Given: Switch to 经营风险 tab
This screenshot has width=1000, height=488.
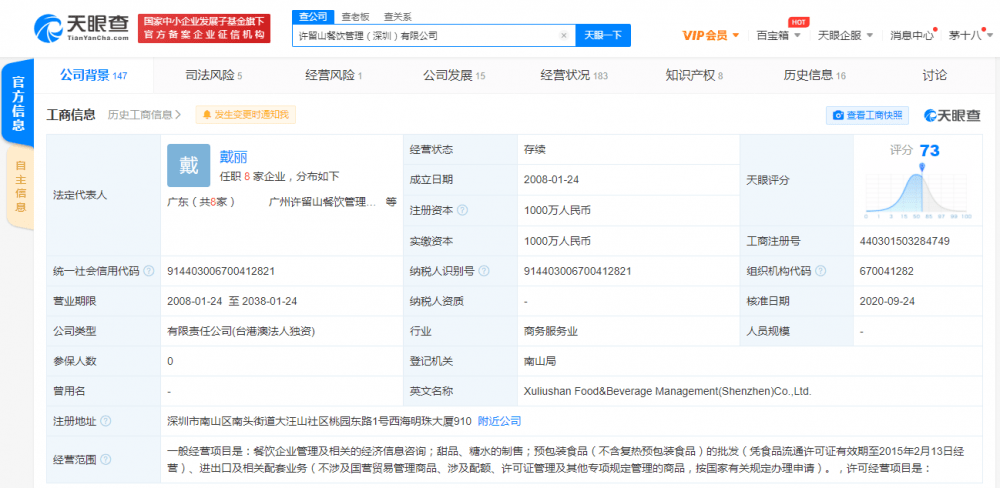Looking at the screenshot, I should point(334,76).
